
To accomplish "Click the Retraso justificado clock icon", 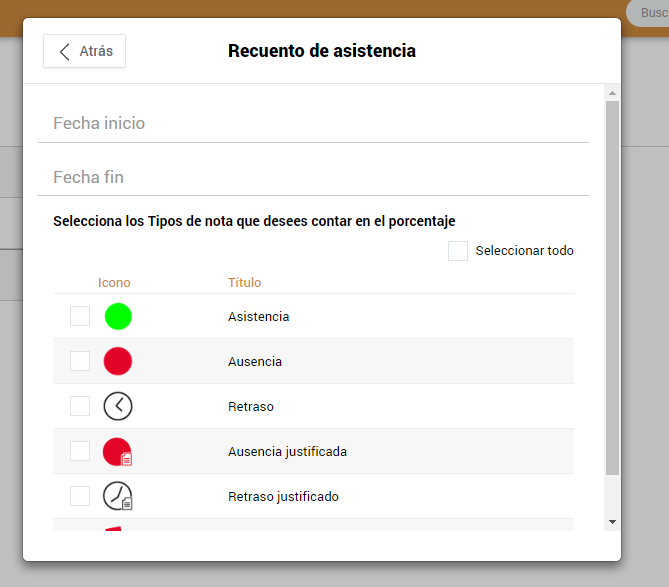I will pos(118,496).
